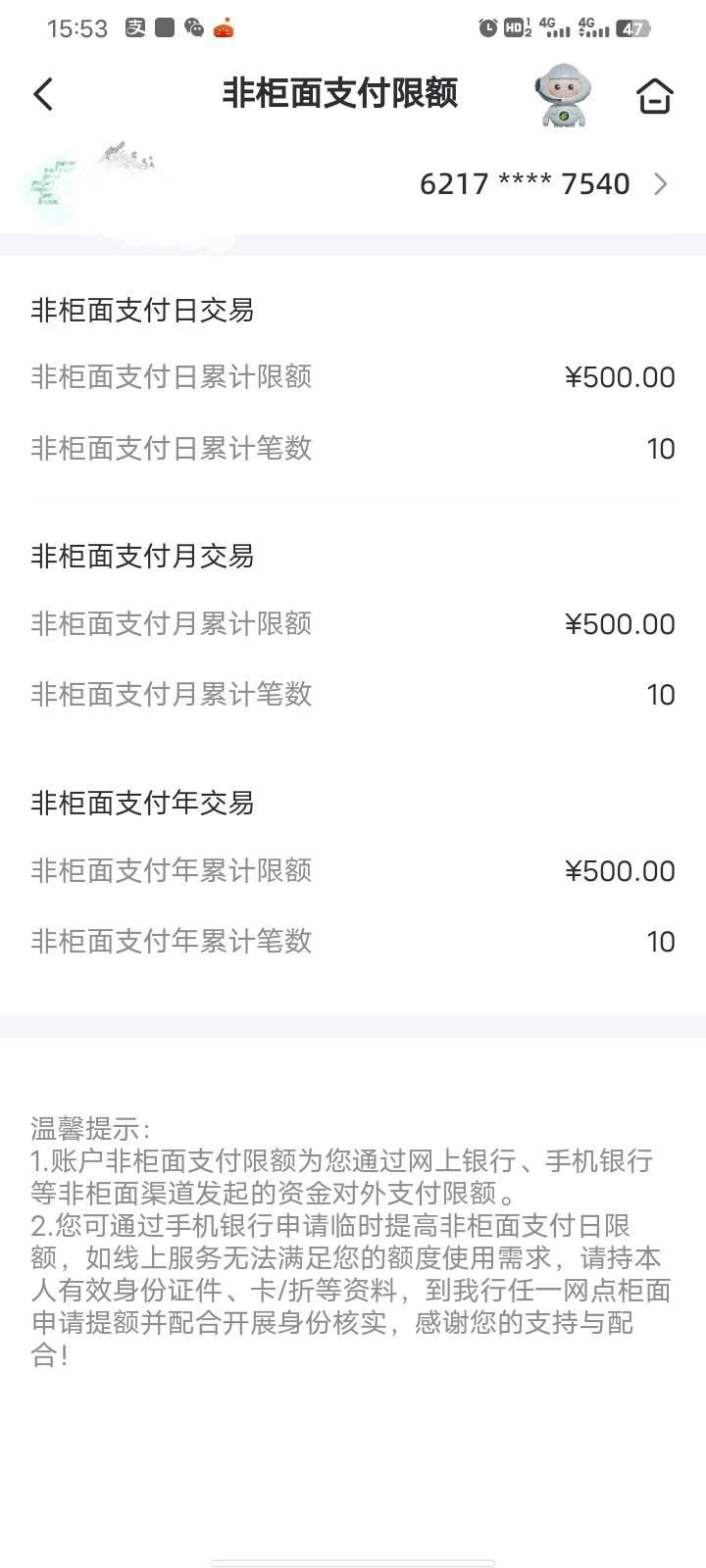Tap the 非柜面支付年交易 section header
The width and height of the screenshot is (706, 1568).
click(143, 804)
